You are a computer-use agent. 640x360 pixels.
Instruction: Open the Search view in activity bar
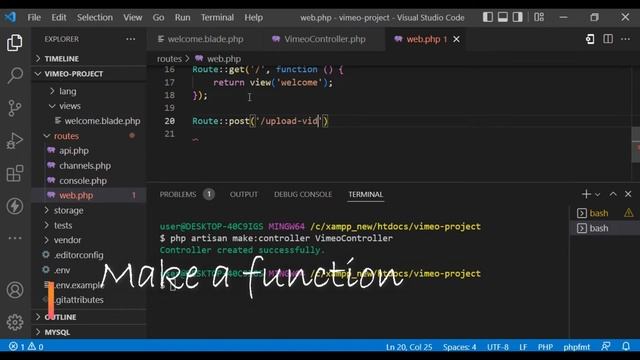[x=15, y=76]
